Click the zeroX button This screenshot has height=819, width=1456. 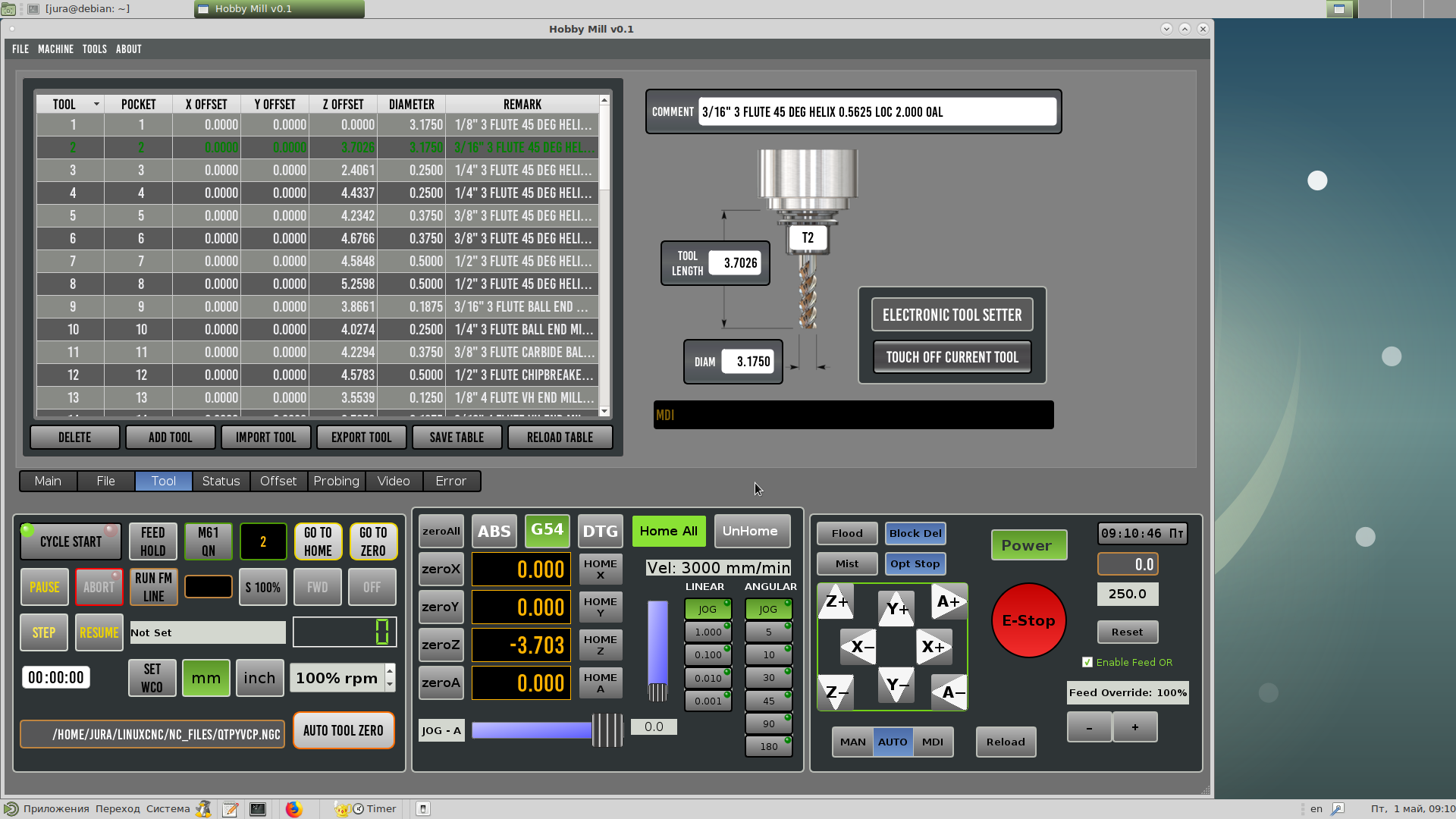coord(441,569)
